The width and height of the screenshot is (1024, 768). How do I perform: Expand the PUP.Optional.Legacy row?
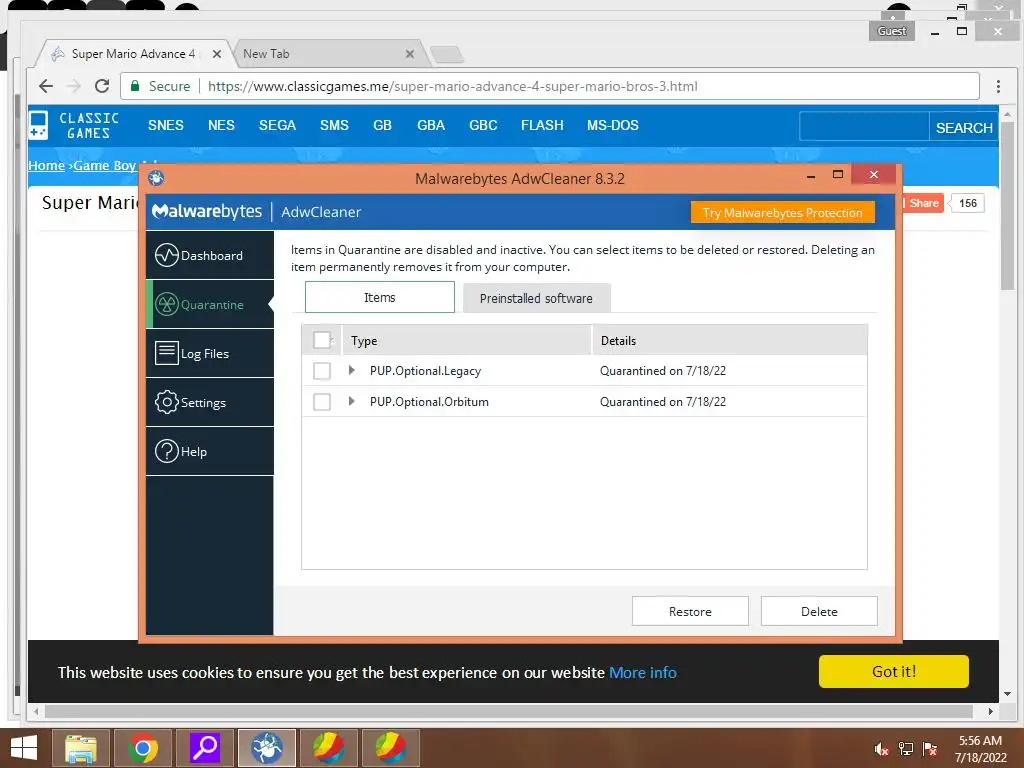(x=352, y=370)
